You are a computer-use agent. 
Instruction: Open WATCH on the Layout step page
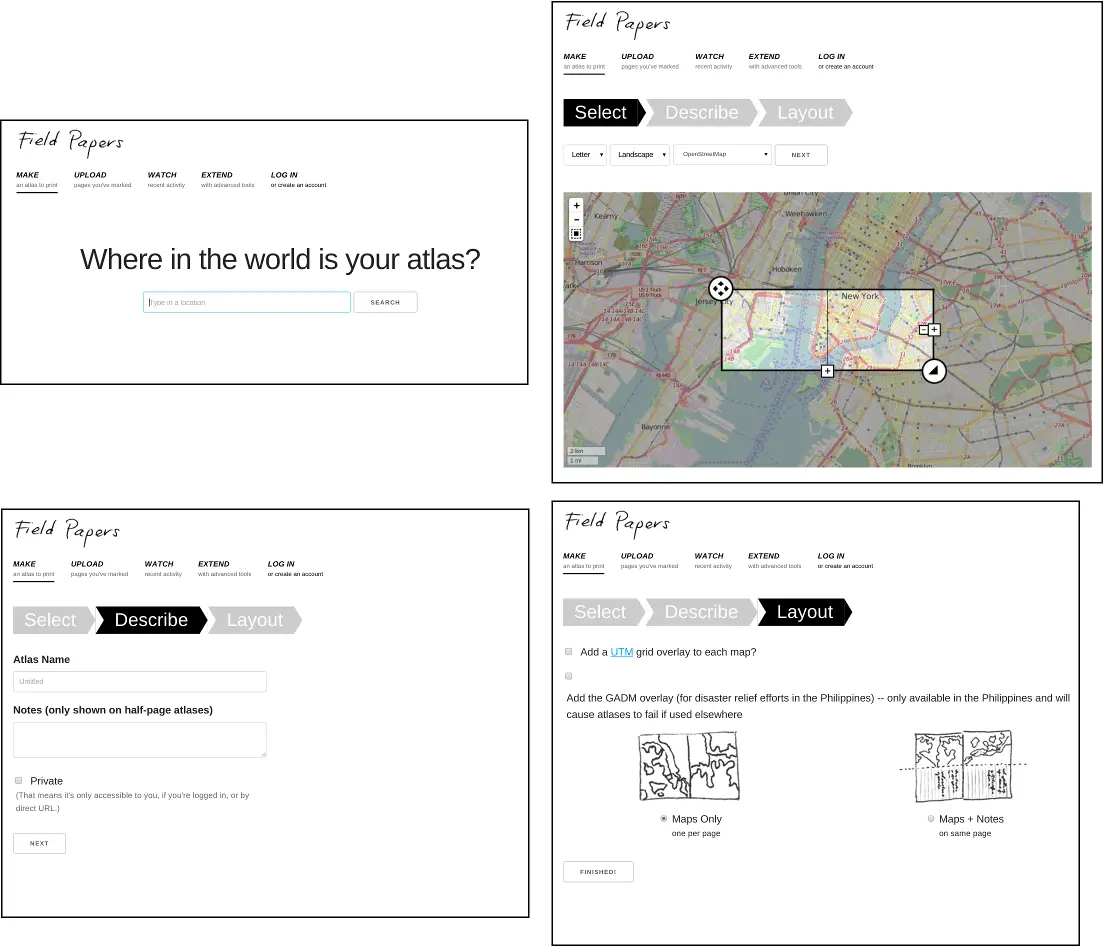tap(713, 561)
